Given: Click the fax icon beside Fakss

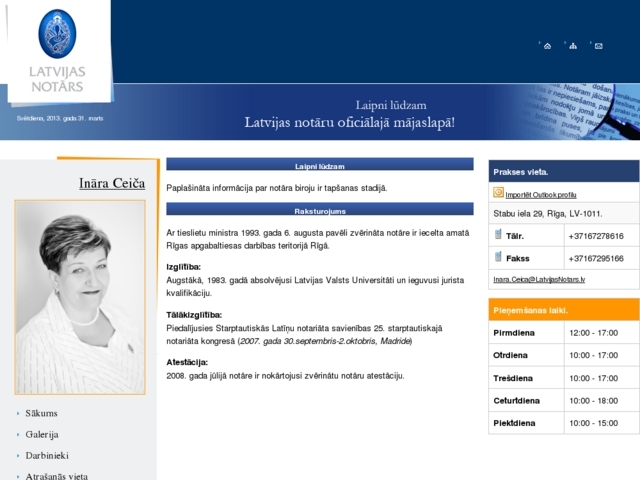Looking at the screenshot, I should click(x=498, y=257).
